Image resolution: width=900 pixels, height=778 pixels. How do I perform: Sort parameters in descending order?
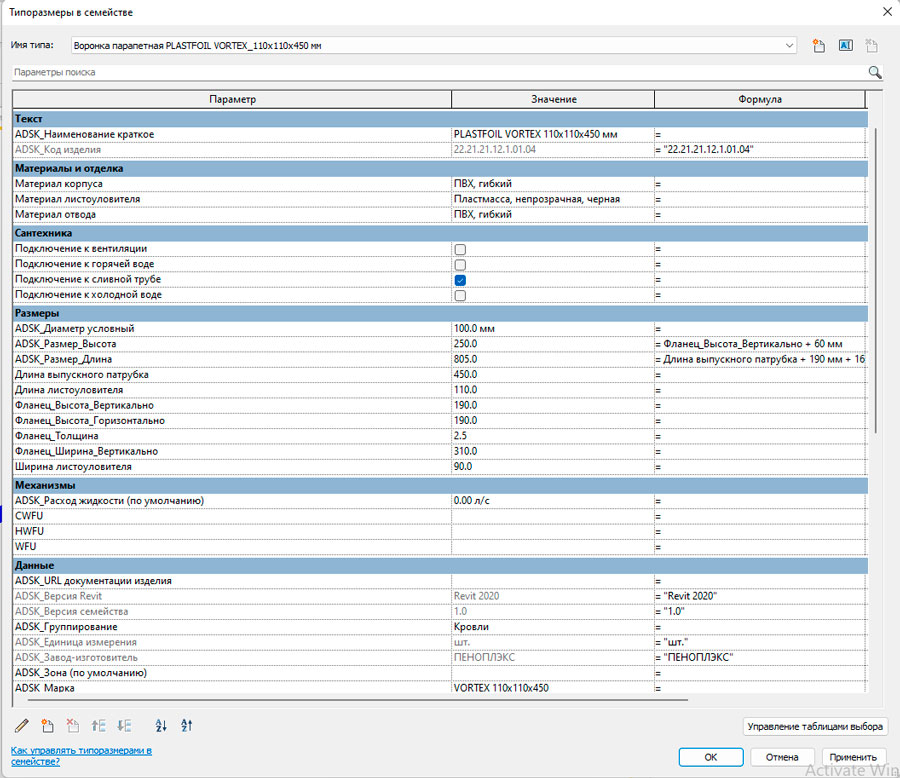[x=187, y=726]
